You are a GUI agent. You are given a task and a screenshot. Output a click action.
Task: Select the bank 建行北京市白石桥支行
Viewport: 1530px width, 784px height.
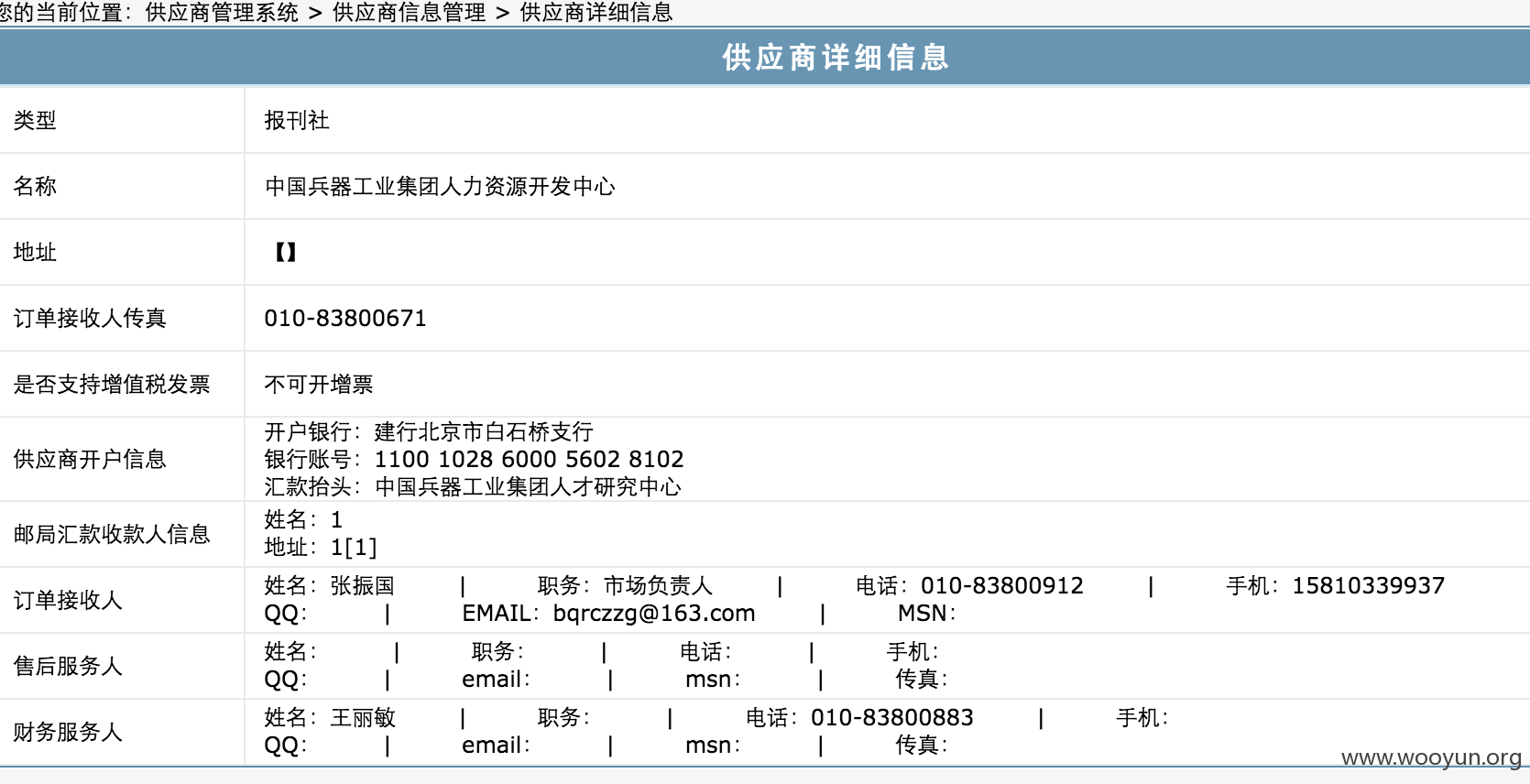pos(484,431)
